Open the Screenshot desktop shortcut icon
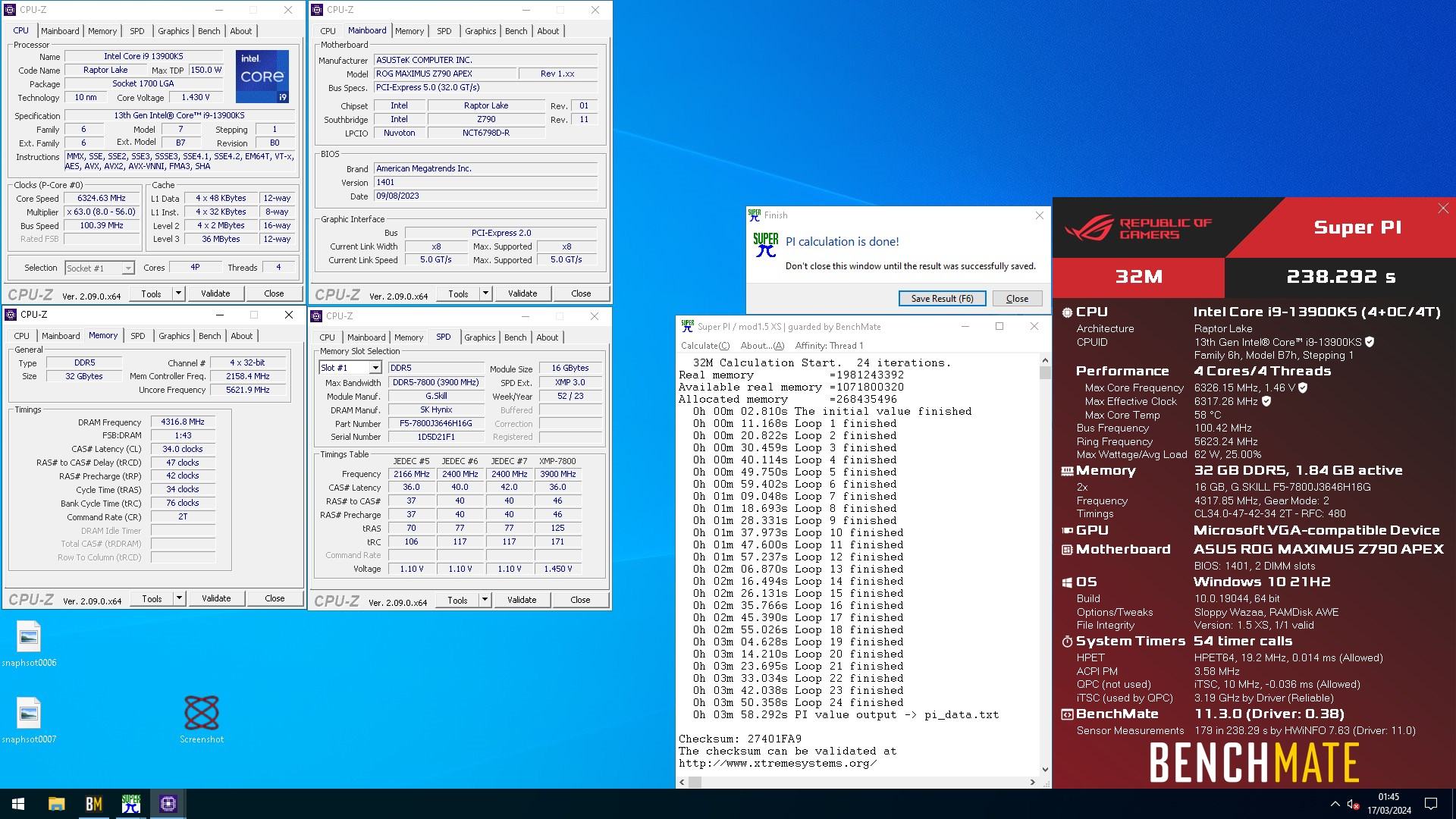The height and width of the screenshot is (819, 1456). pos(202,719)
